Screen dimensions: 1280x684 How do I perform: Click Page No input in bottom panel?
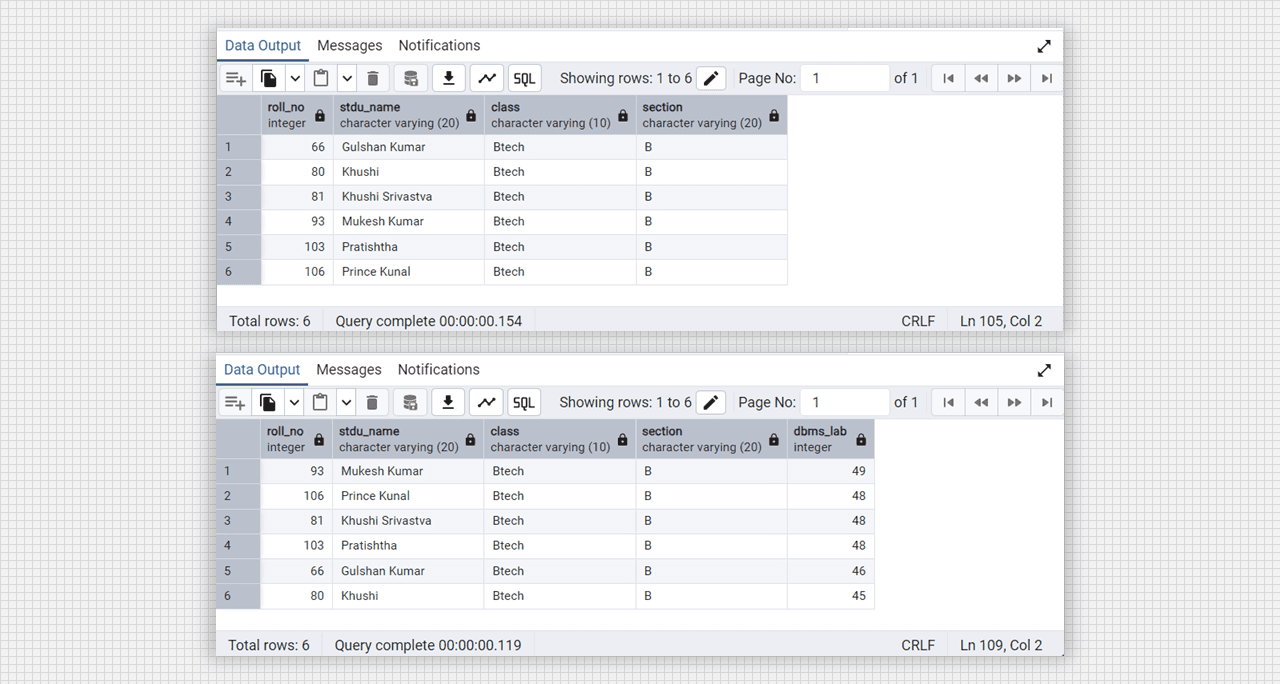pyautogui.click(x=845, y=402)
